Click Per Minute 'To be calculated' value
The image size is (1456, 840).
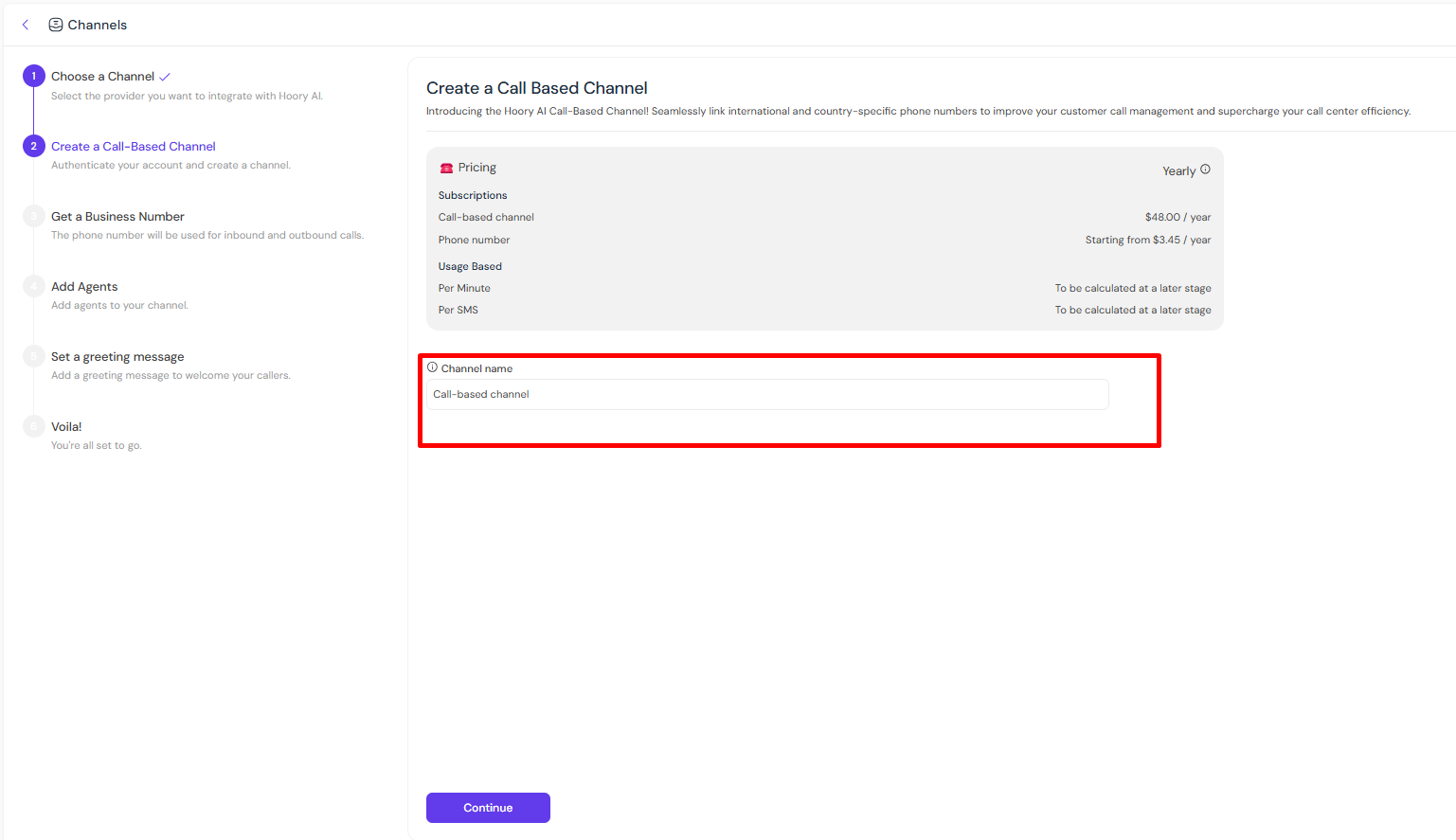[1133, 288]
